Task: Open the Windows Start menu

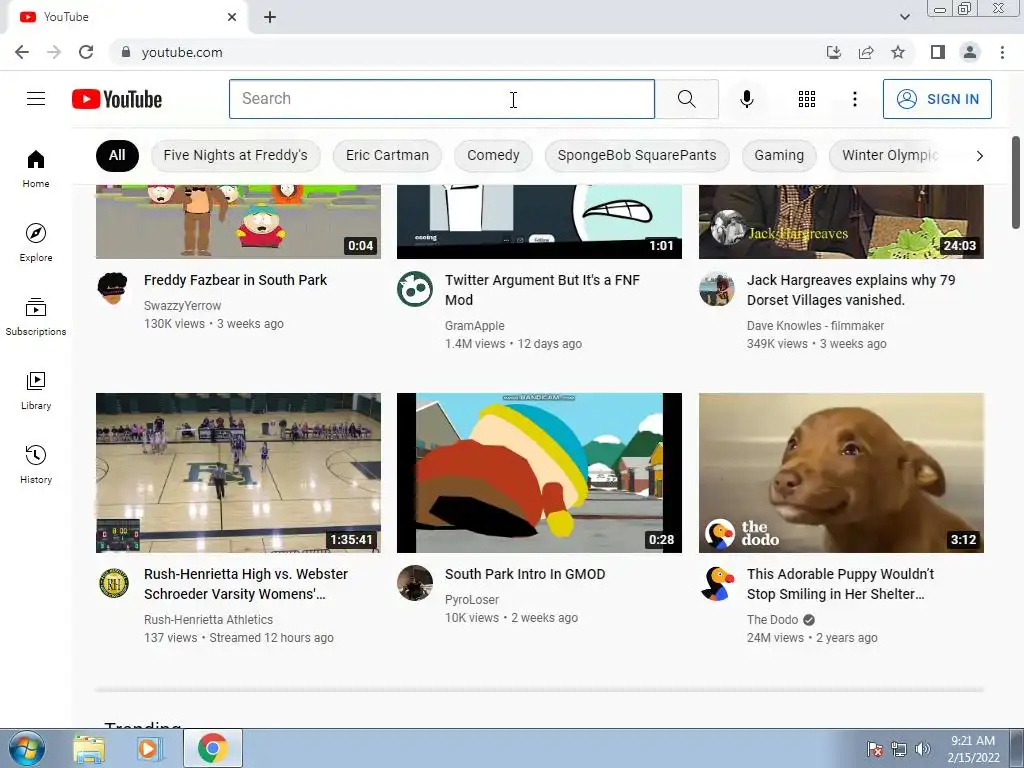Action: [27, 748]
